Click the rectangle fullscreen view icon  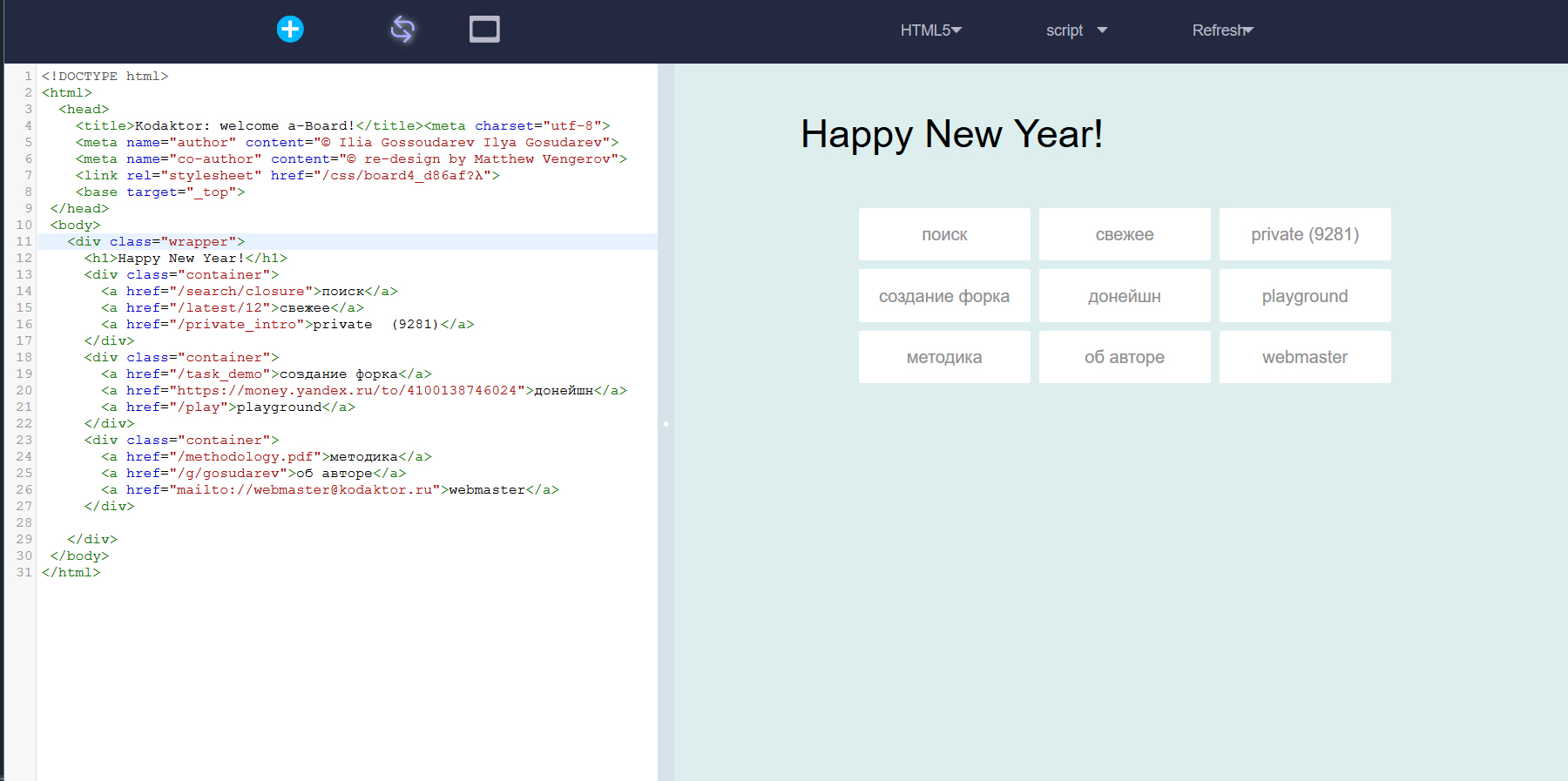(484, 30)
